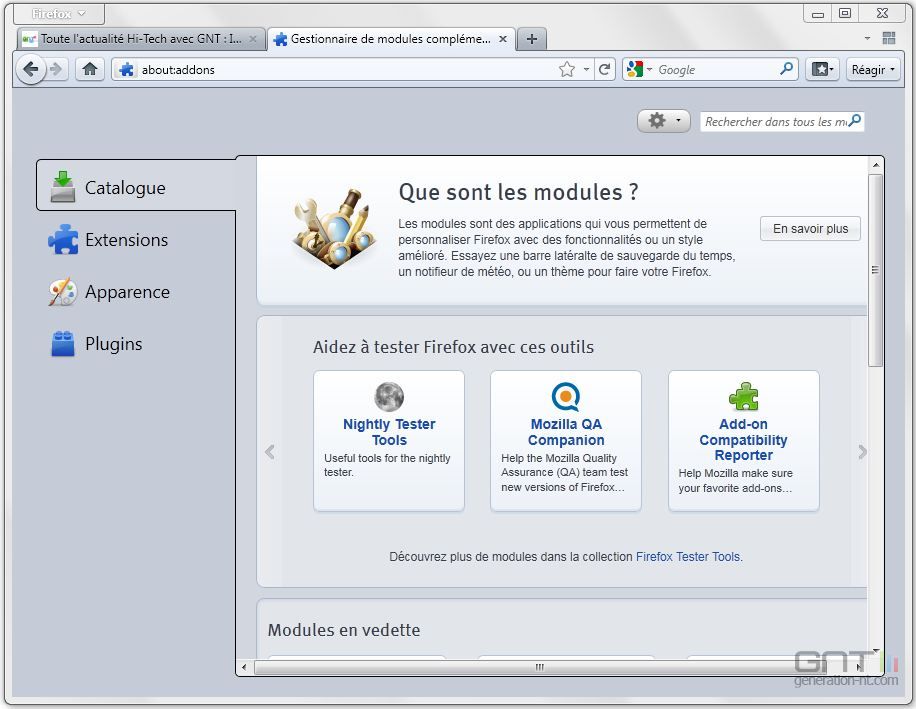Click the scroll left arrow

pyautogui.click(x=244, y=666)
